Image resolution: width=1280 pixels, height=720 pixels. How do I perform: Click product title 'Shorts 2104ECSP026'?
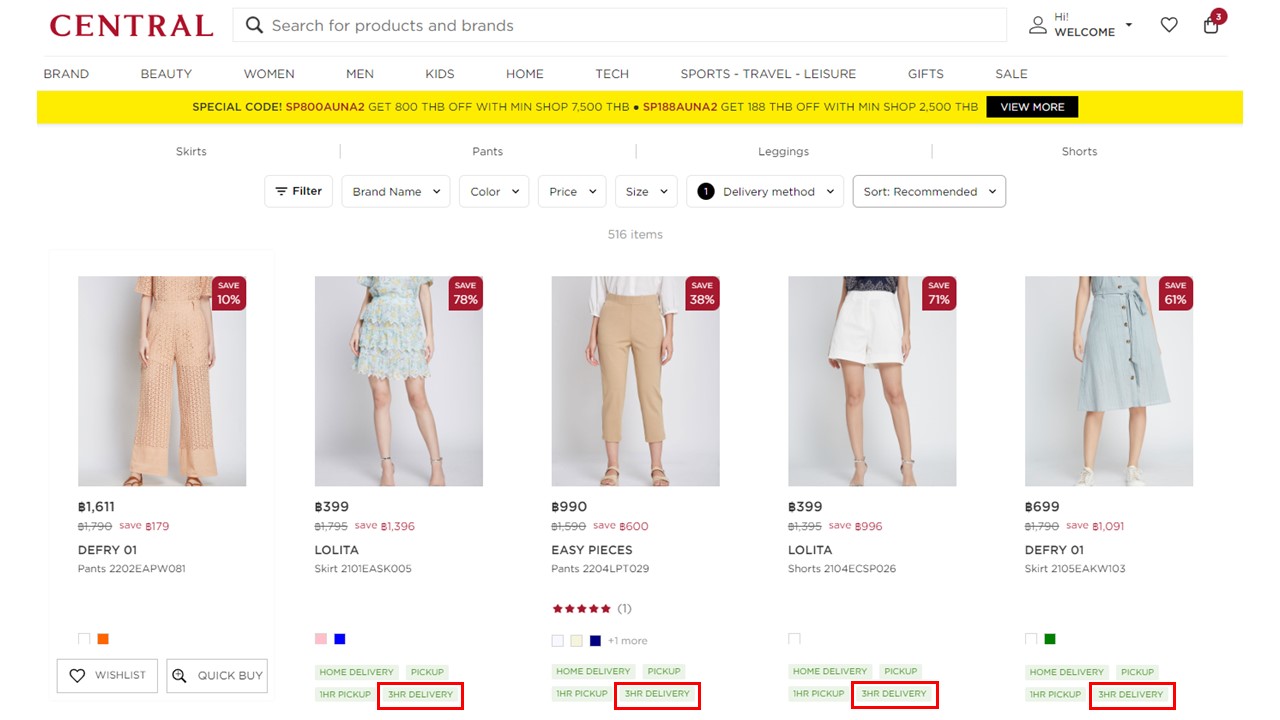point(842,569)
